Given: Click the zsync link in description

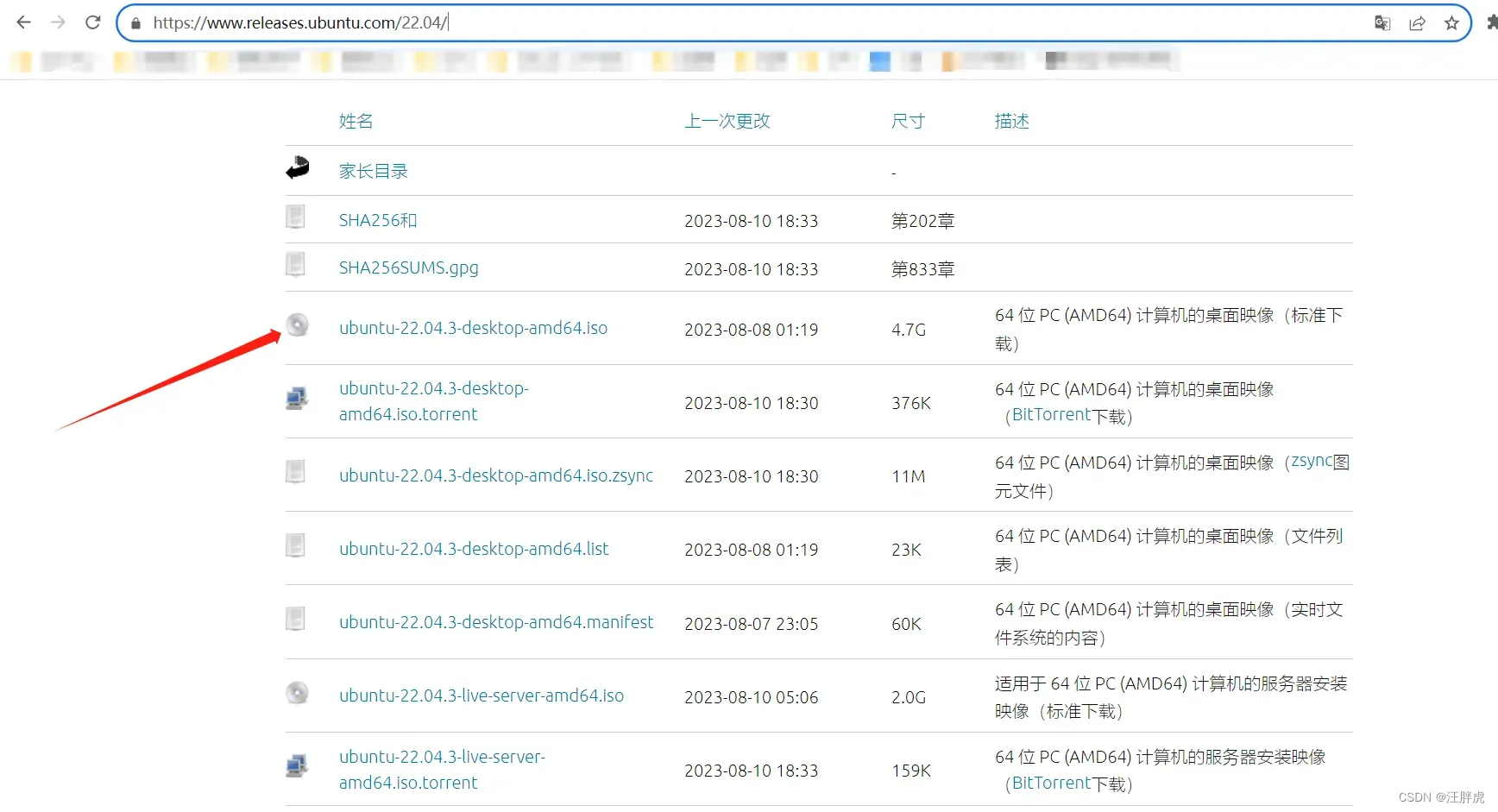Looking at the screenshot, I should pyautogui.click(x=1312, y=461).
